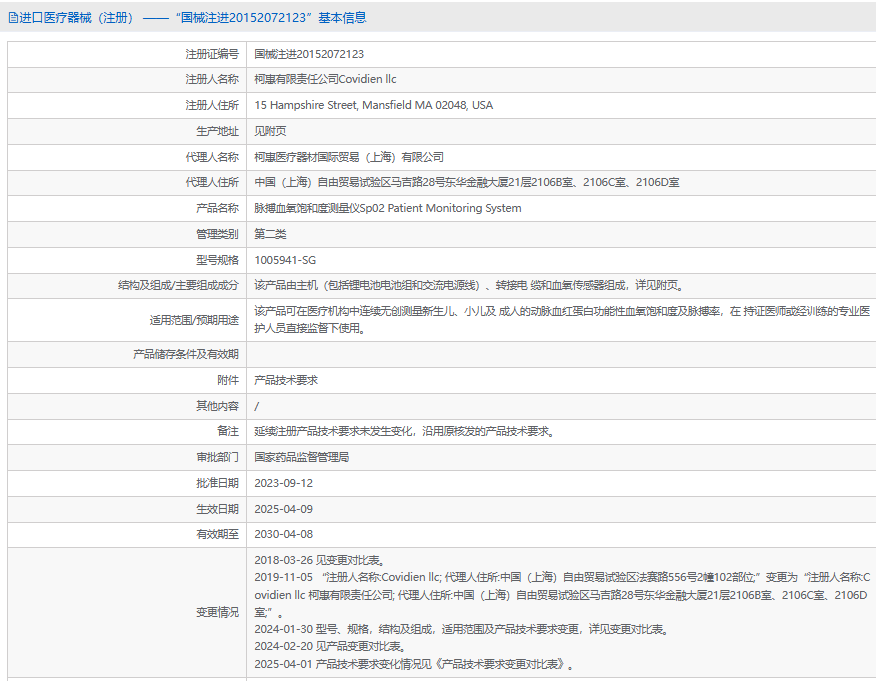876x681 pixels.
Task: Select change entry dated '2024-01-30'
Action: (462, 630)
